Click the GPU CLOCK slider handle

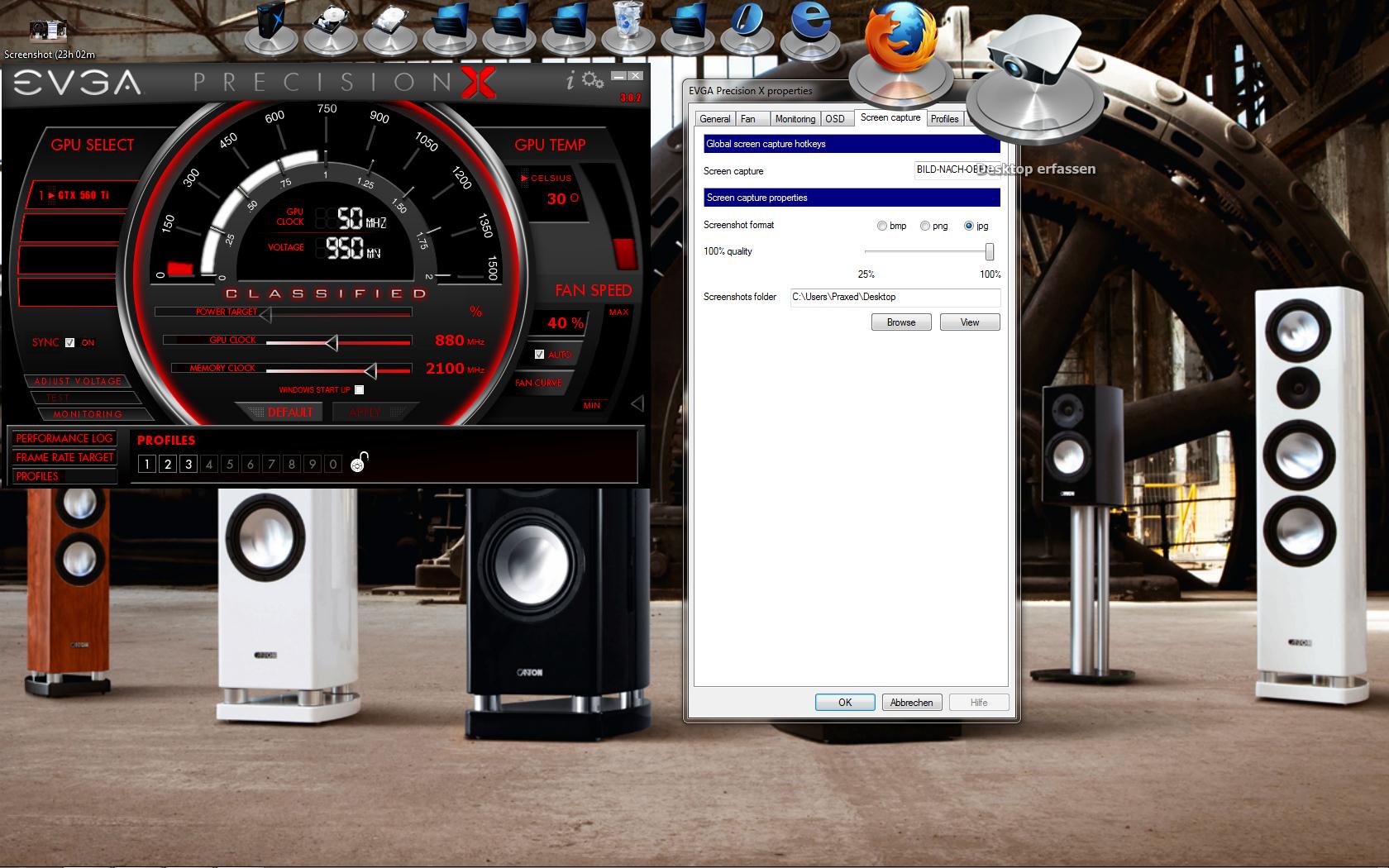(332, 341)
